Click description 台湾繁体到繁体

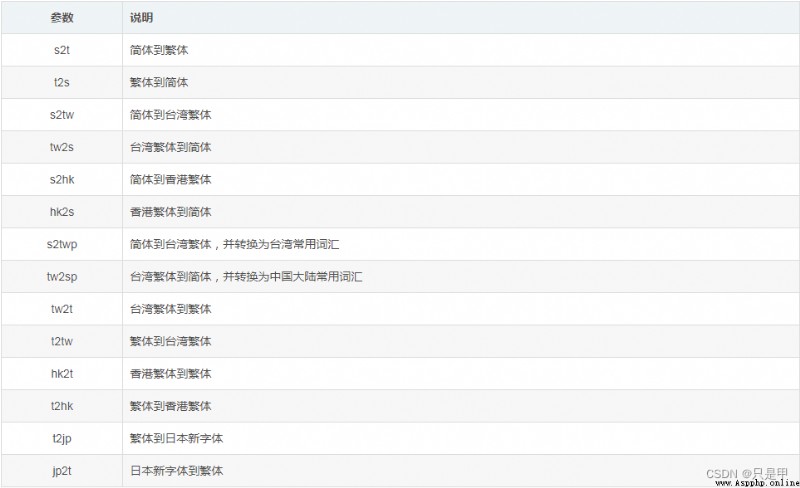170,309
